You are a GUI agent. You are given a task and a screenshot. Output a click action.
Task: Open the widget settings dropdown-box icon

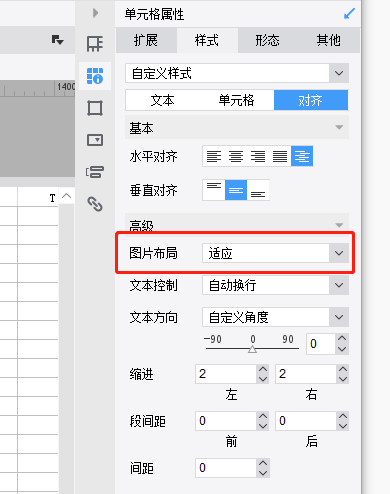[x=95, y=140]
